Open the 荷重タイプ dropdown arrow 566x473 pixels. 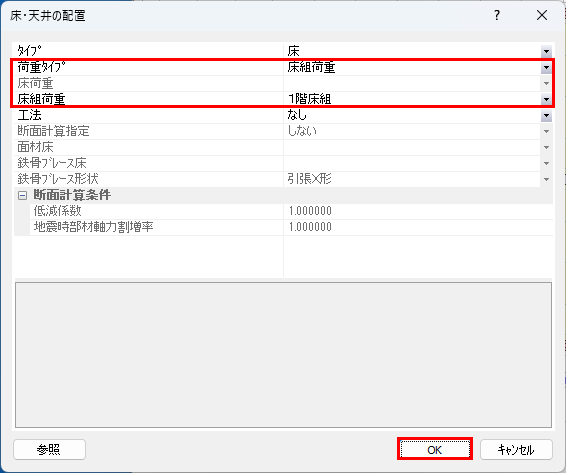coord(546,68)
